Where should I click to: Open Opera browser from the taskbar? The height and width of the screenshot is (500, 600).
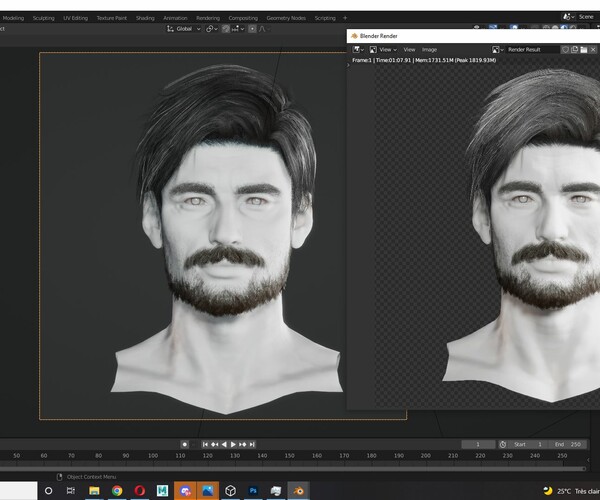point(140,490)
